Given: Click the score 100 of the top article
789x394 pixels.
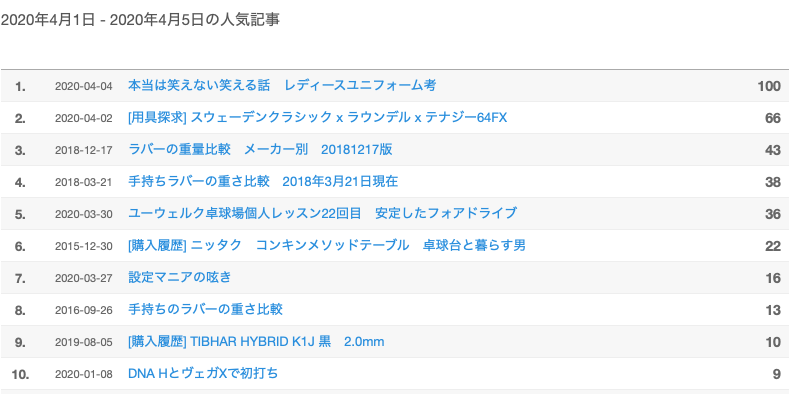Looking at the screenshot, I should 769,86.
